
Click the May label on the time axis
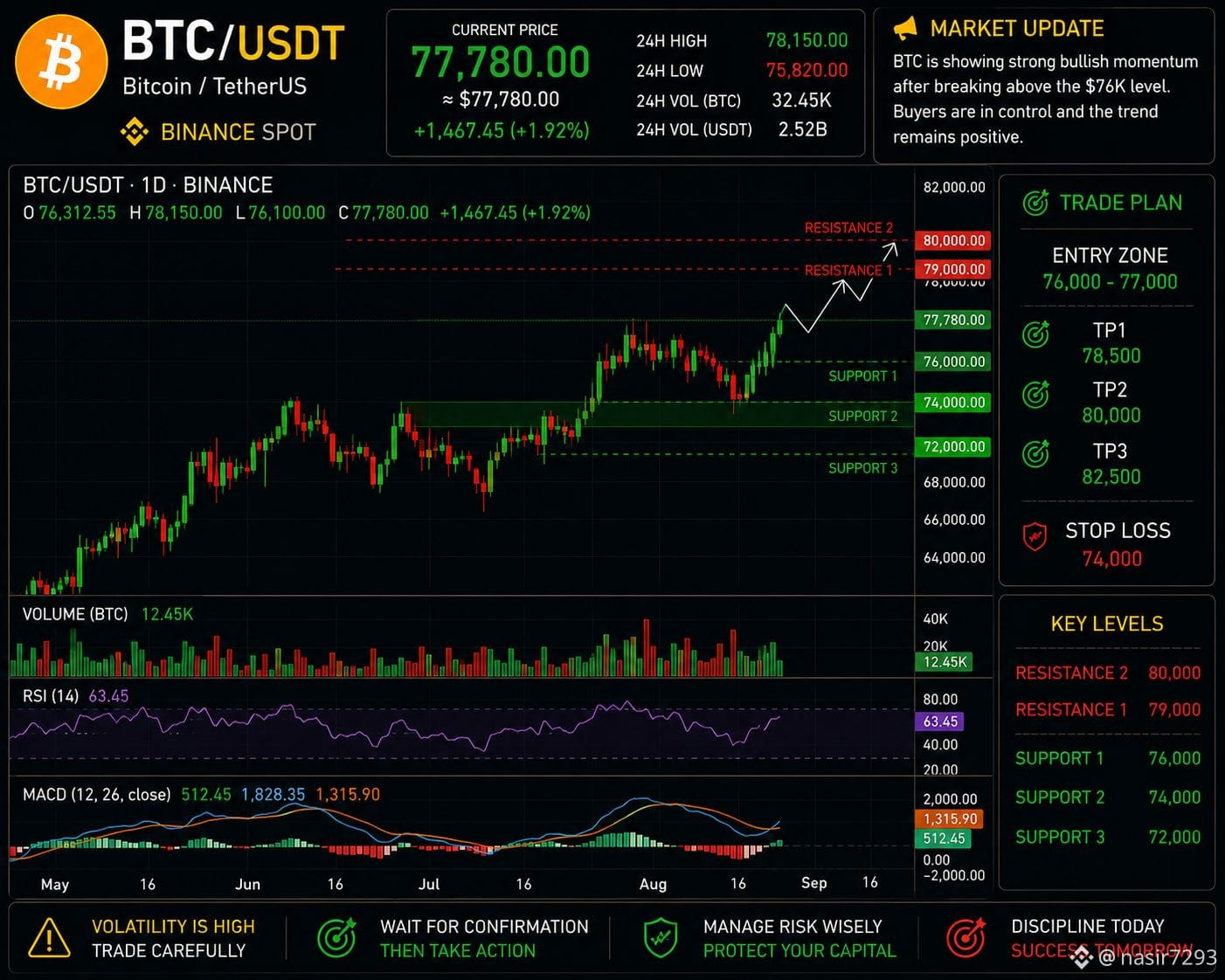click(x=55, y=884)
